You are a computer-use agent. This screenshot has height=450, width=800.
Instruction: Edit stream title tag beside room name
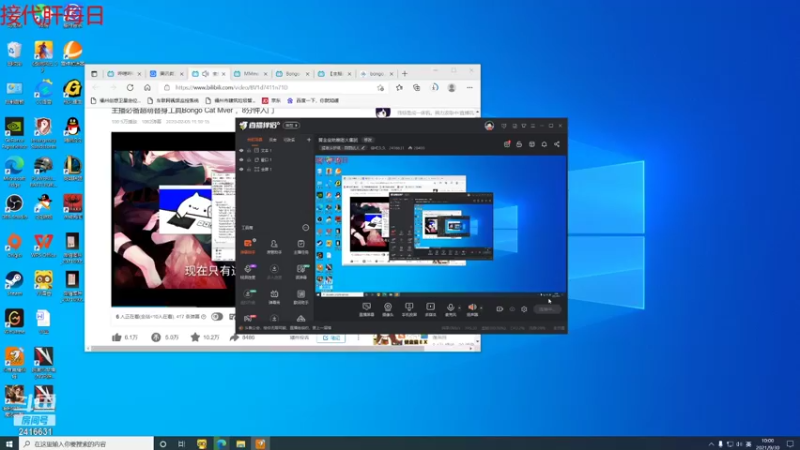point(367,140)
